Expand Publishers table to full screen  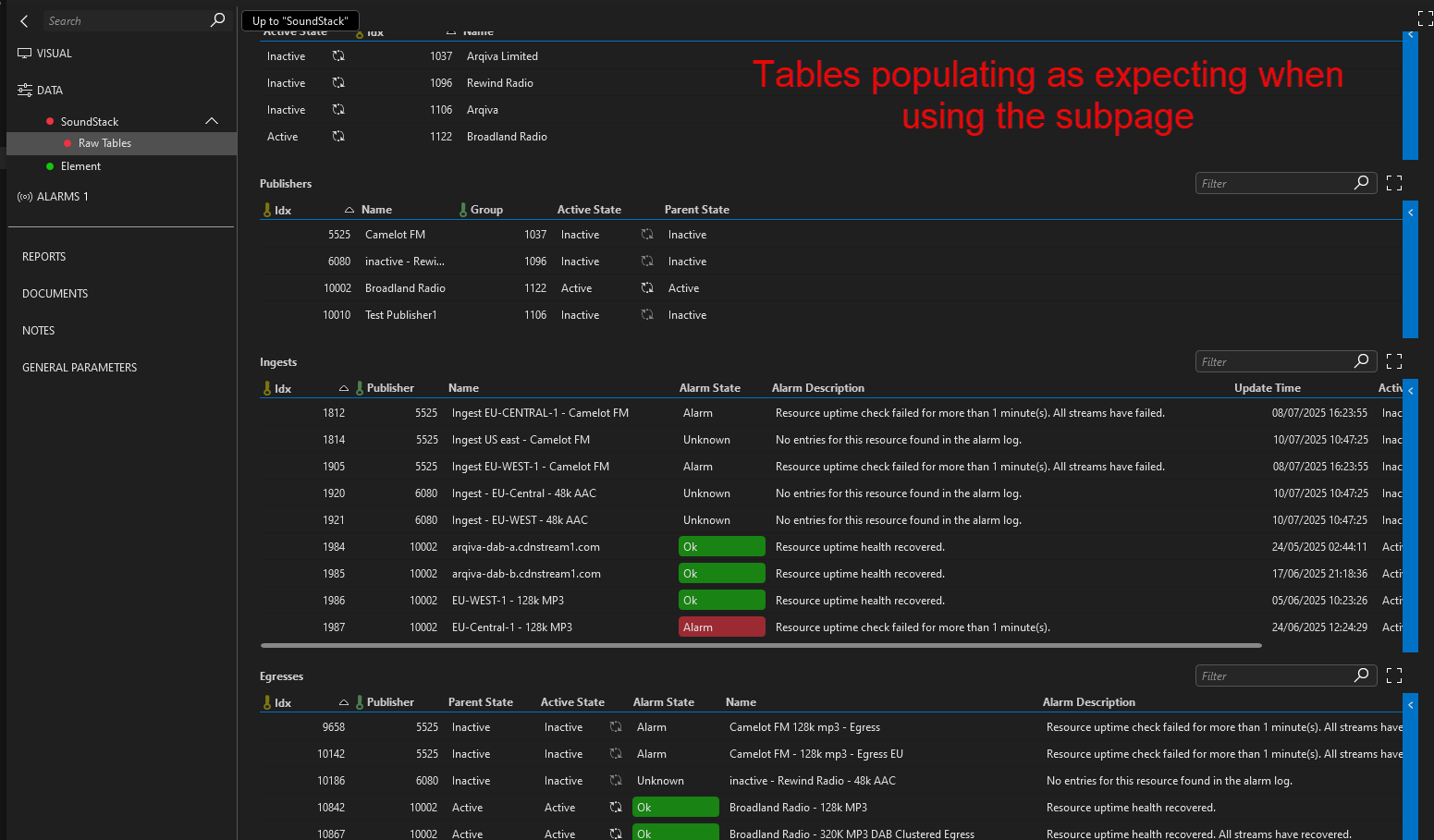(1394, 183)
